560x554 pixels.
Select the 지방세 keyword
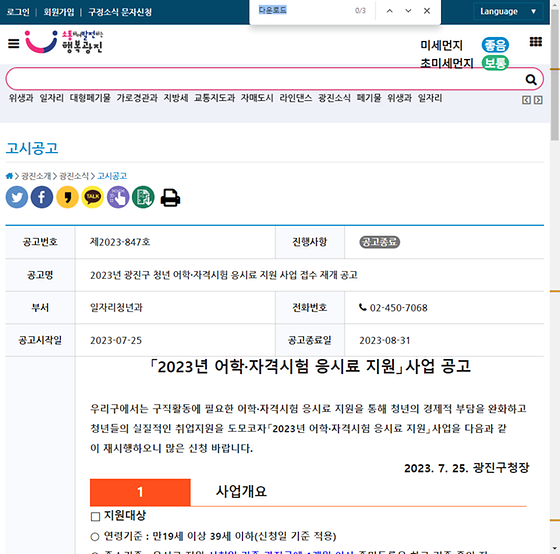pyautogui.click(x=176, y=98)
